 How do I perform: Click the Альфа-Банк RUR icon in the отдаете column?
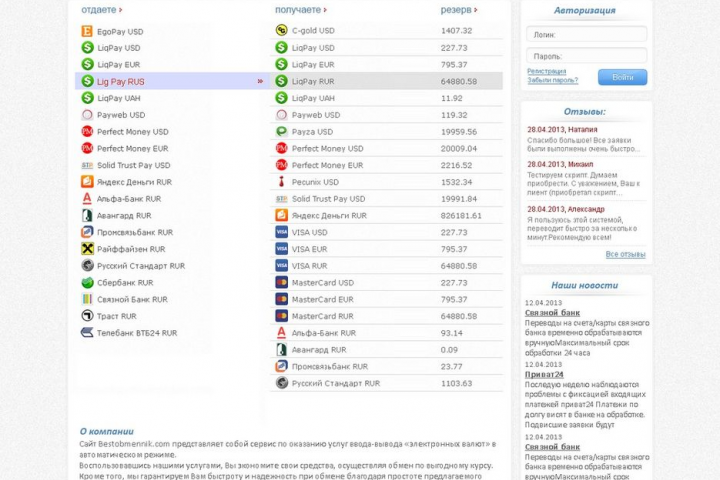click(x=87, y=199)
